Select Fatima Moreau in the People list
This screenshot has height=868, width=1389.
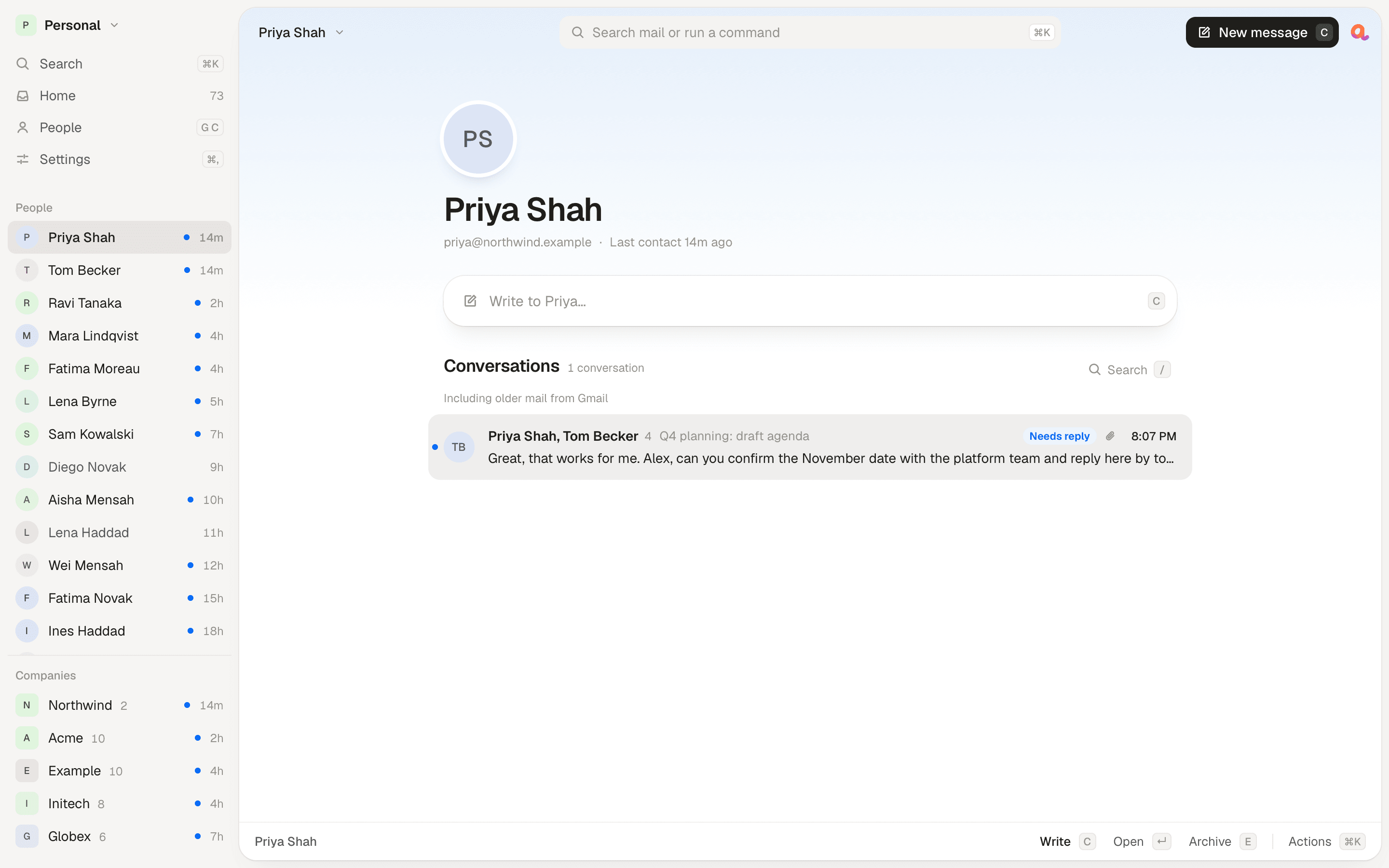coord(120,368)
